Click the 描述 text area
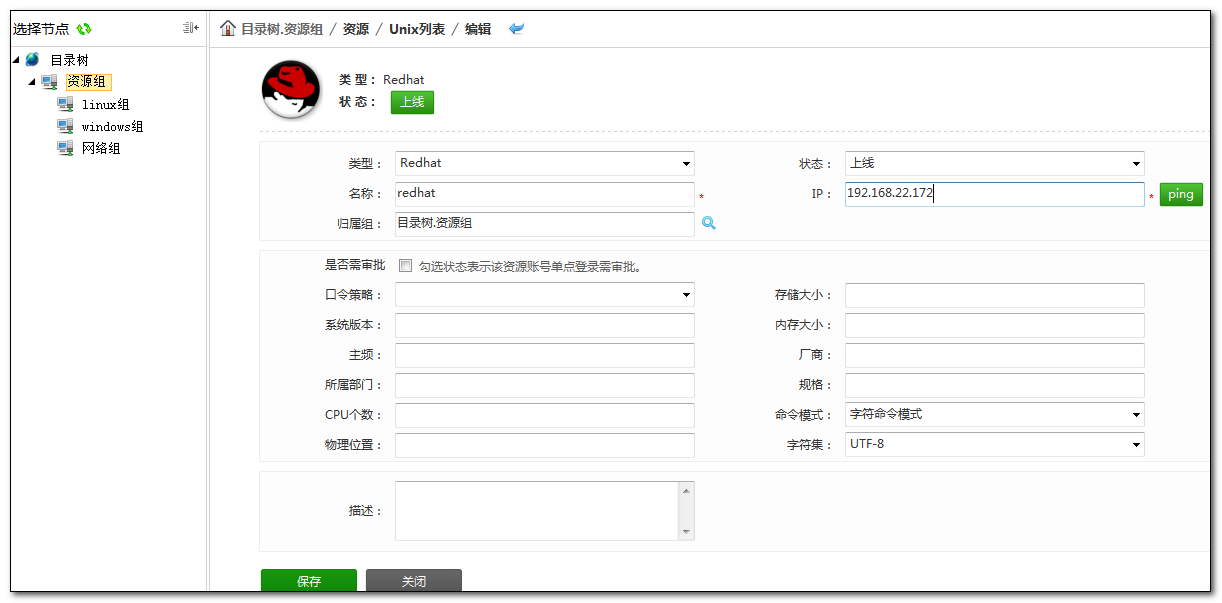The image size is (1222, 603). pyautogui.click(x=537, y=511)
